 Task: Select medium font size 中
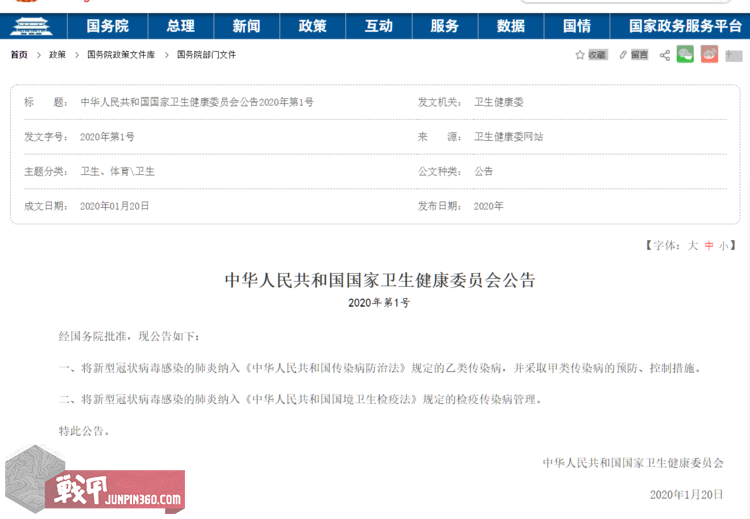tap(709, 245)
